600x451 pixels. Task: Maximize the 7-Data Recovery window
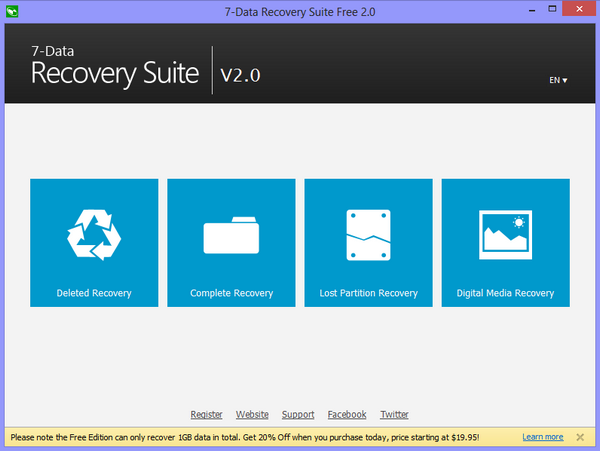tap(552, 9)
